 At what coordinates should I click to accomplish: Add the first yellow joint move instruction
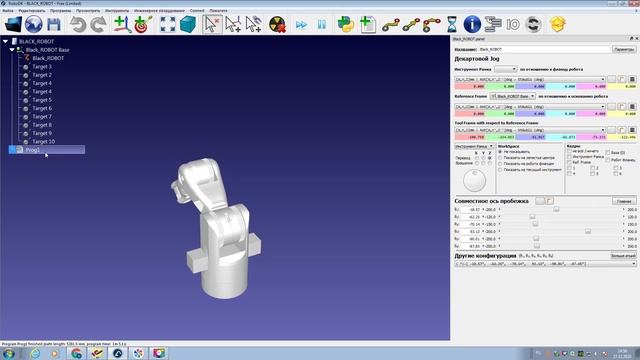pos(391,25)
